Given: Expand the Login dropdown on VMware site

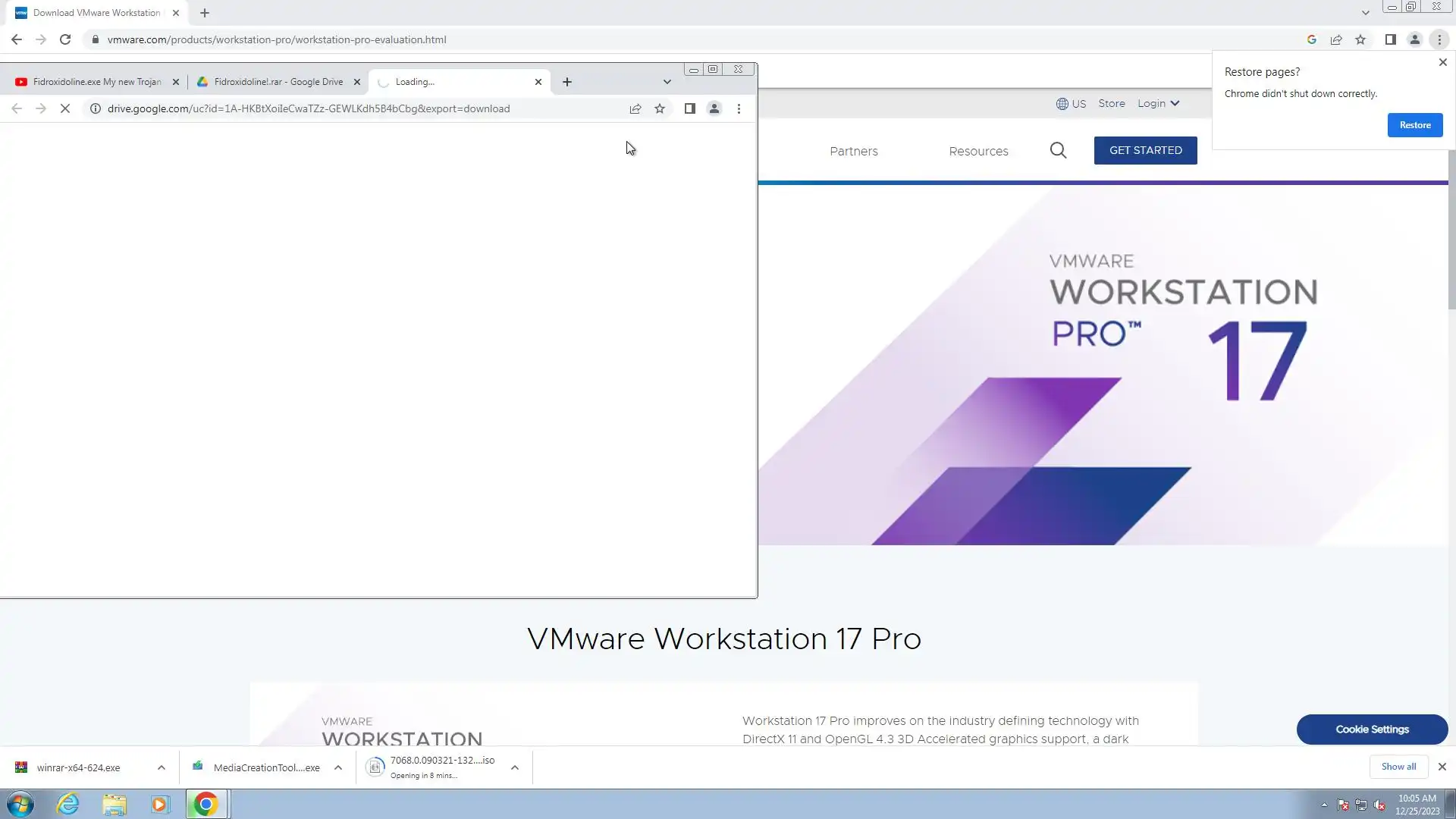Looking at the screenshot, I should [1158, 103].
